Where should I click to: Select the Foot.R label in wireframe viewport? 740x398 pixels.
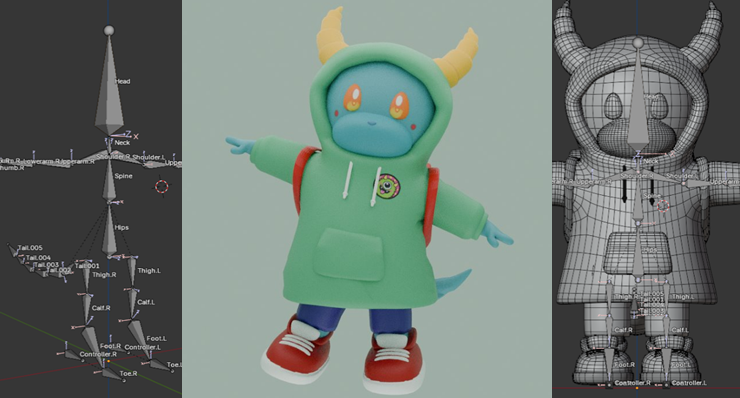click(625, 365)
